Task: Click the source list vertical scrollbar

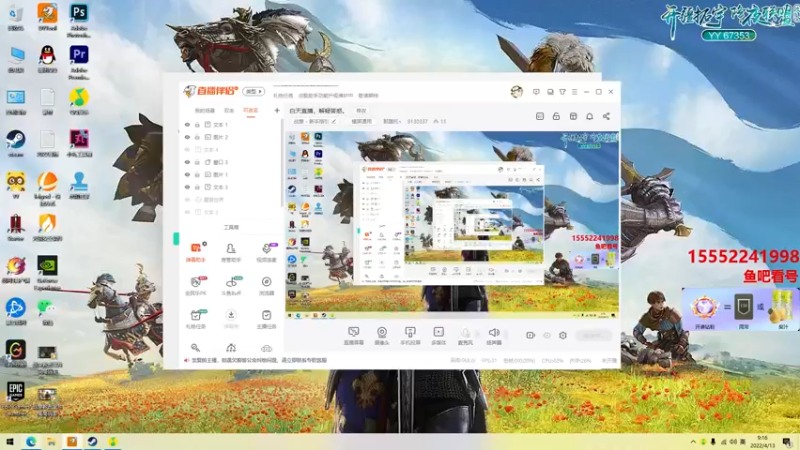Action: [282, 163]
